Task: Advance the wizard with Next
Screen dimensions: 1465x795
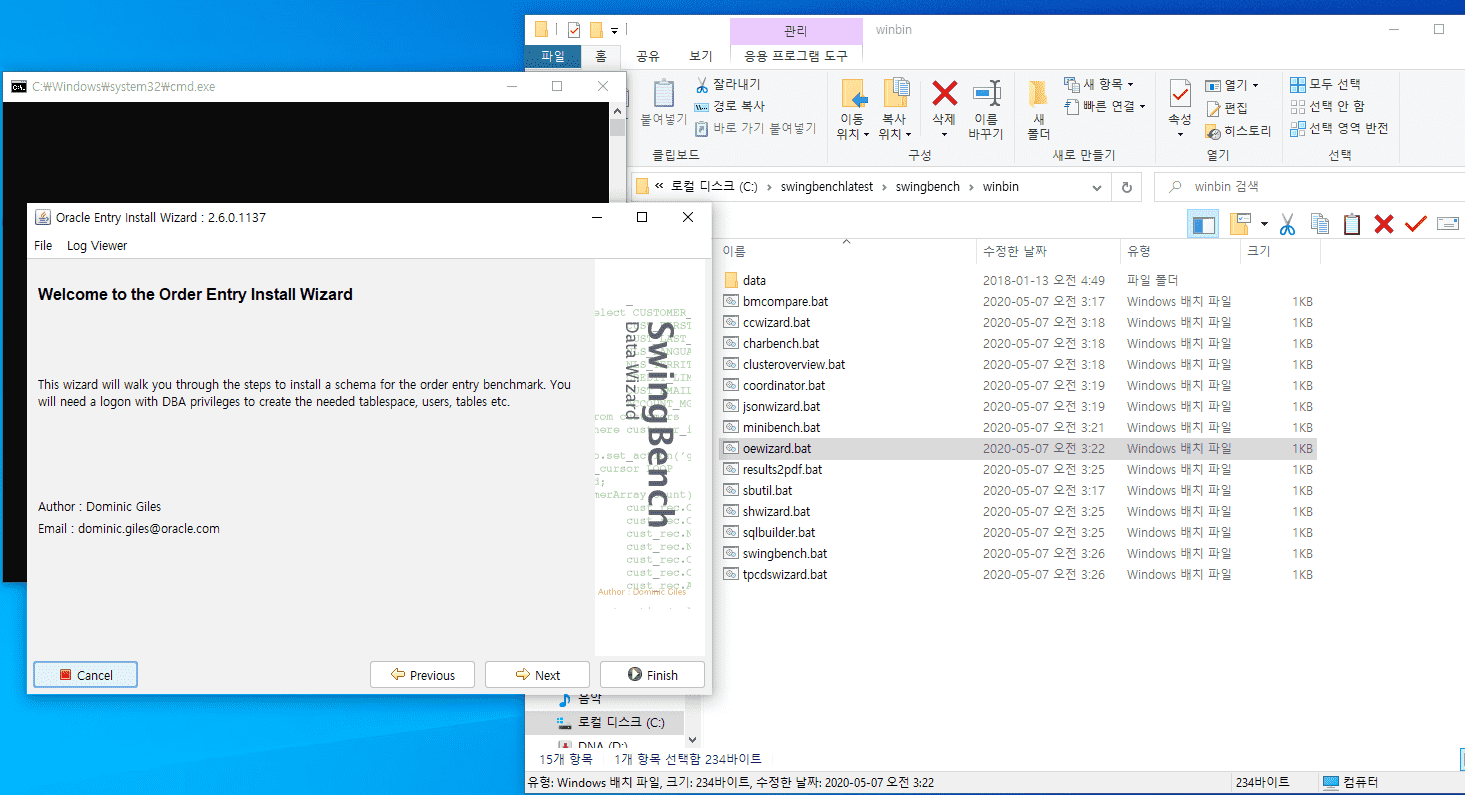Action: (x=537, y=675)
